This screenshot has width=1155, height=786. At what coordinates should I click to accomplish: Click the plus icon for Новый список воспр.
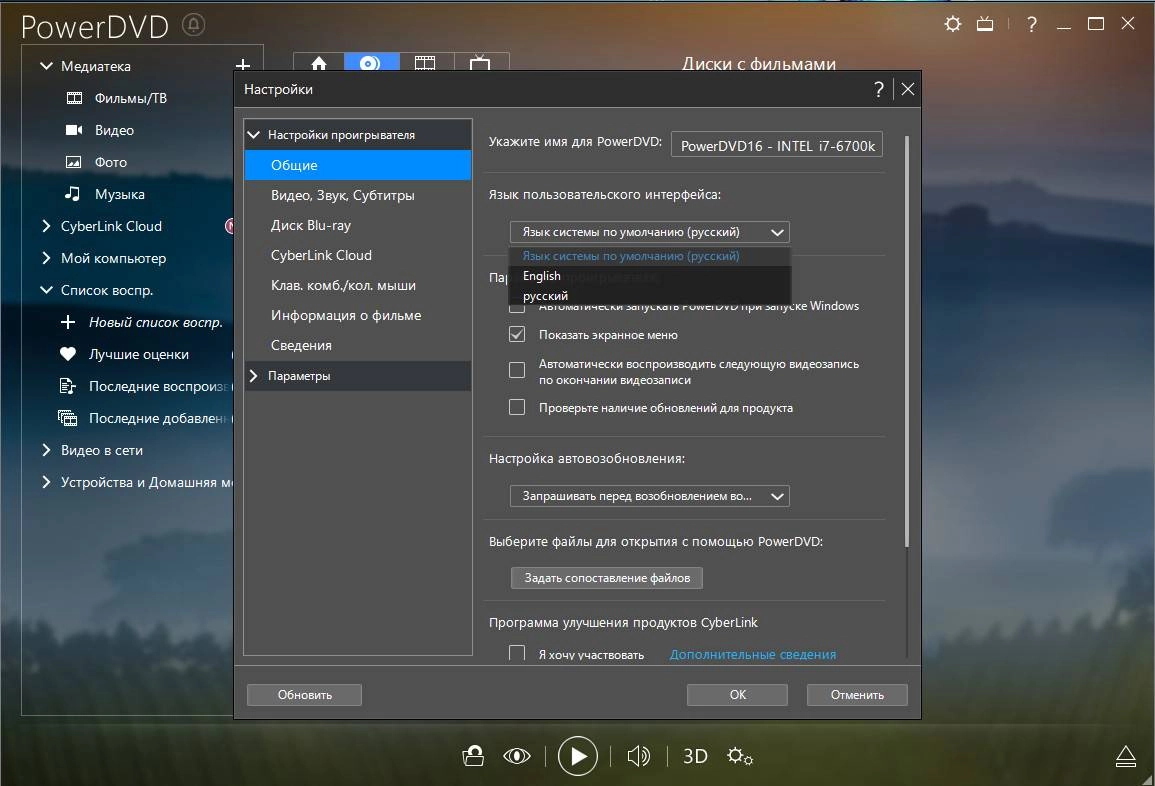(x=68, y=322)
